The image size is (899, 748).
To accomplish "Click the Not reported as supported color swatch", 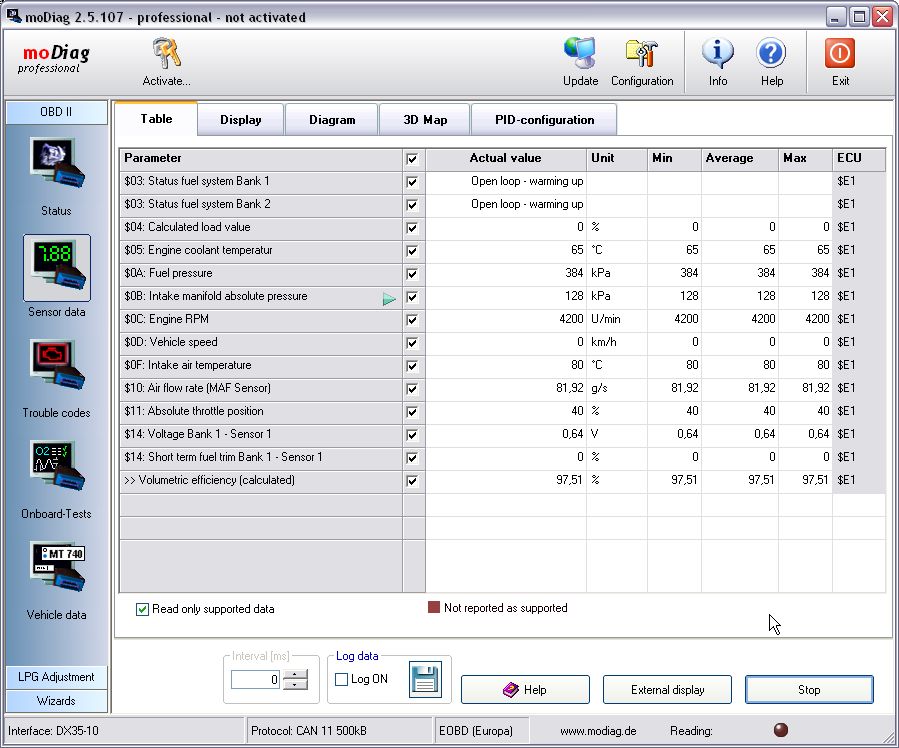I will pyautogui.click(x=434, y=608).
